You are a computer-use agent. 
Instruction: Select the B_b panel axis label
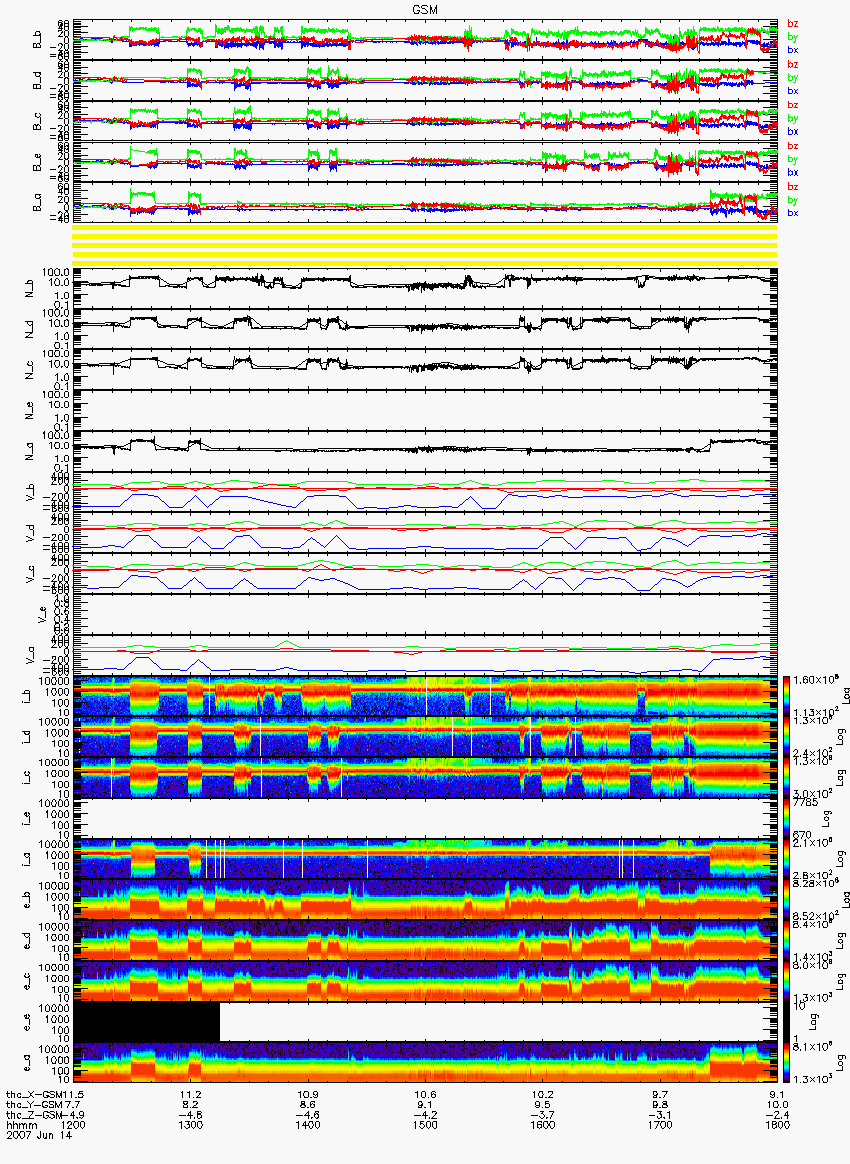[x=37, y=40]
